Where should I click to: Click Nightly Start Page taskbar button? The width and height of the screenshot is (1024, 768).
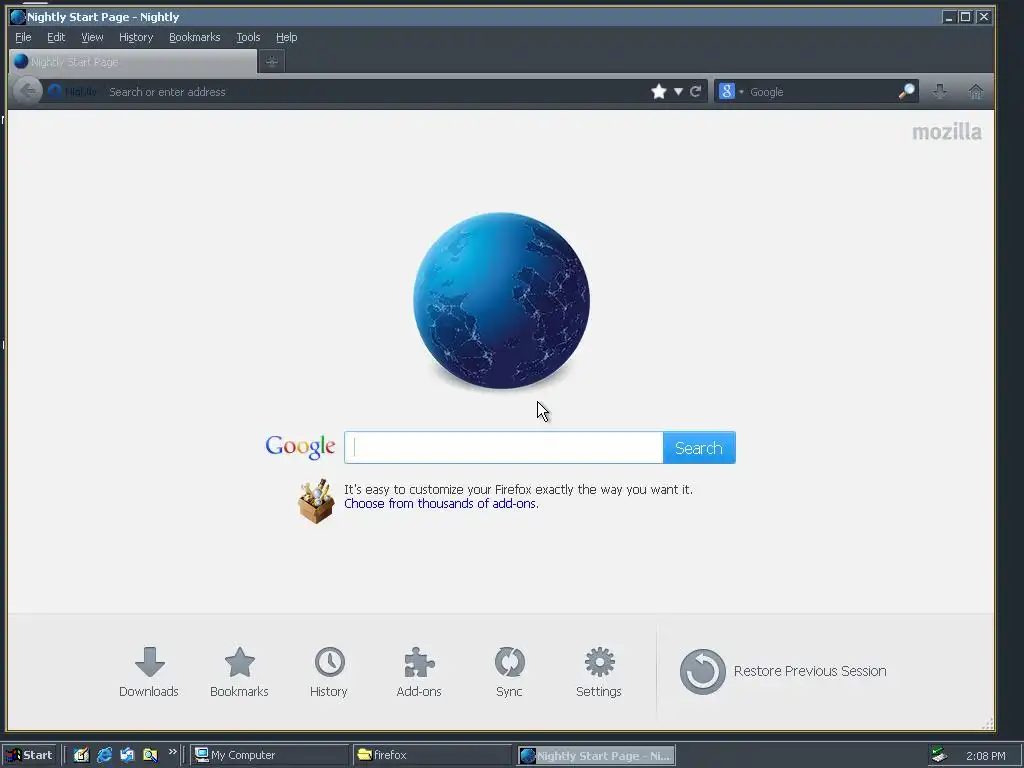click(x=596, y=756)
